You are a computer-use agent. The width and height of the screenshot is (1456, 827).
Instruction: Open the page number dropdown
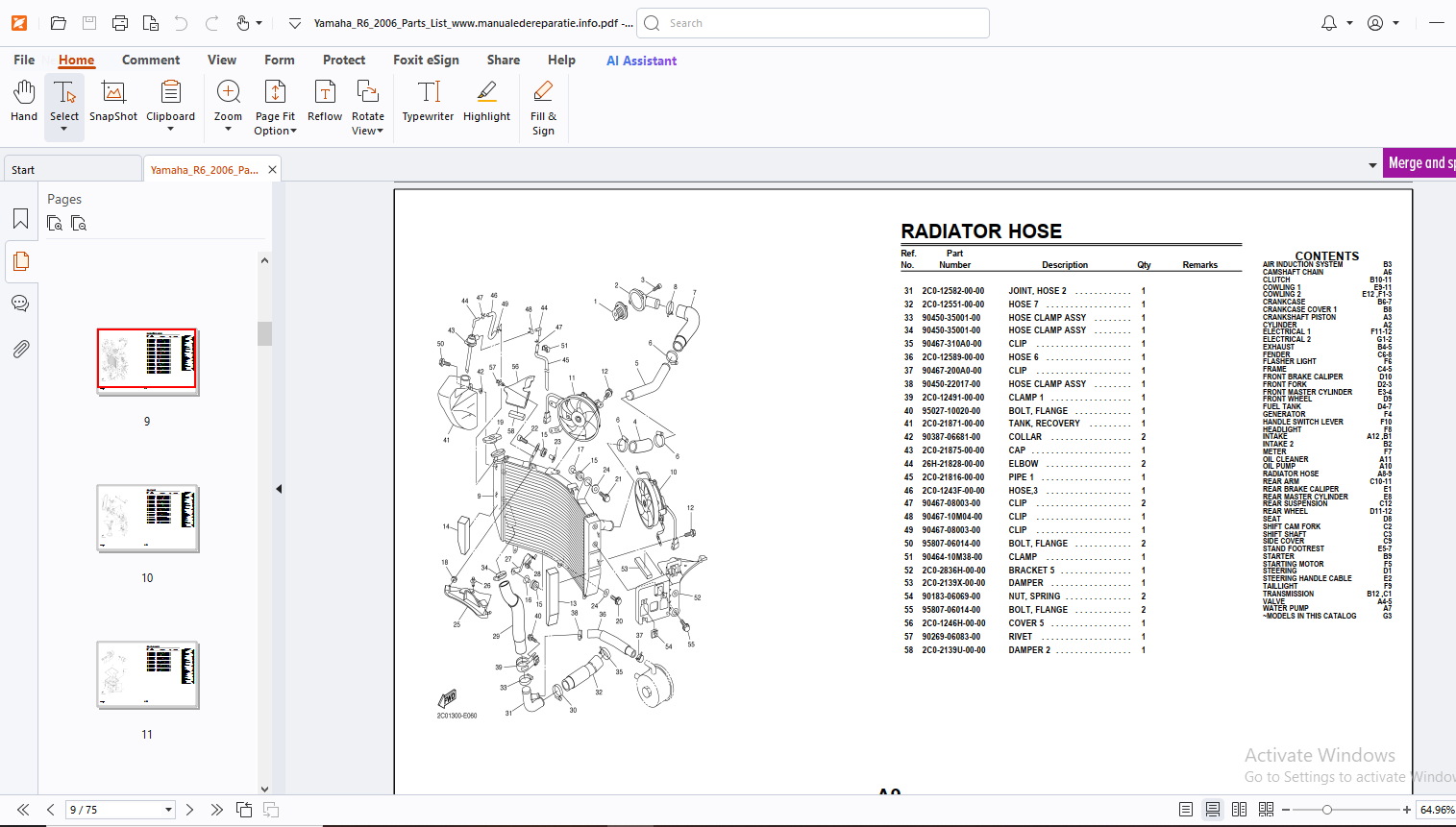(168, 810)
